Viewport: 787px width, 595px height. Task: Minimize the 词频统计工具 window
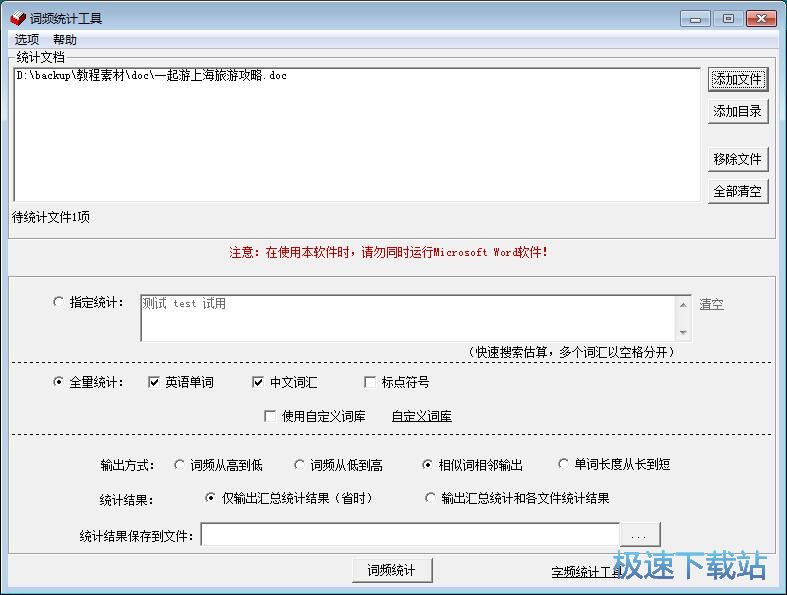coord(695,19)
